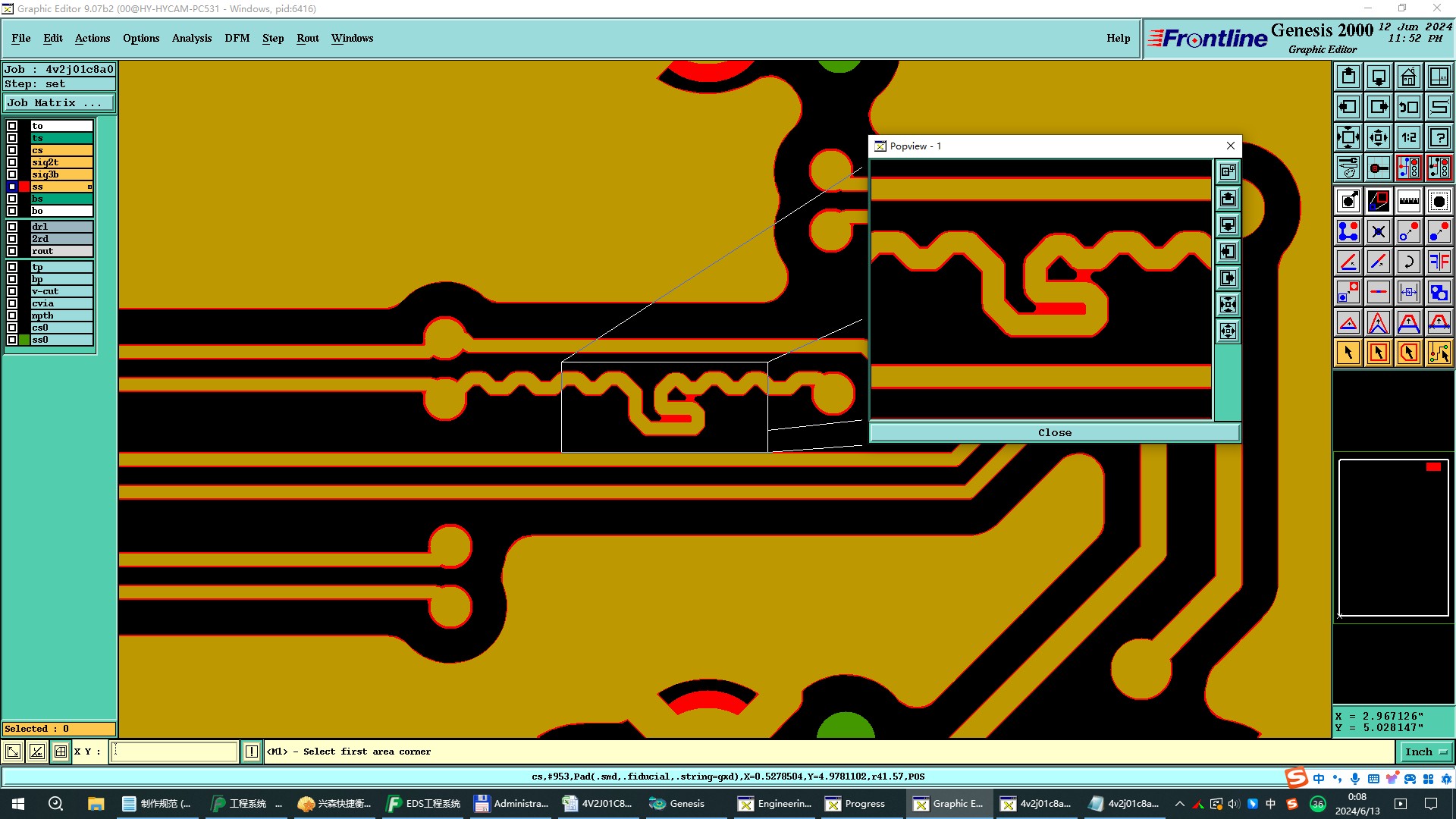Click the 1:2 scale icon
Screen dimensions: 1456x819
coord(1409,137)
